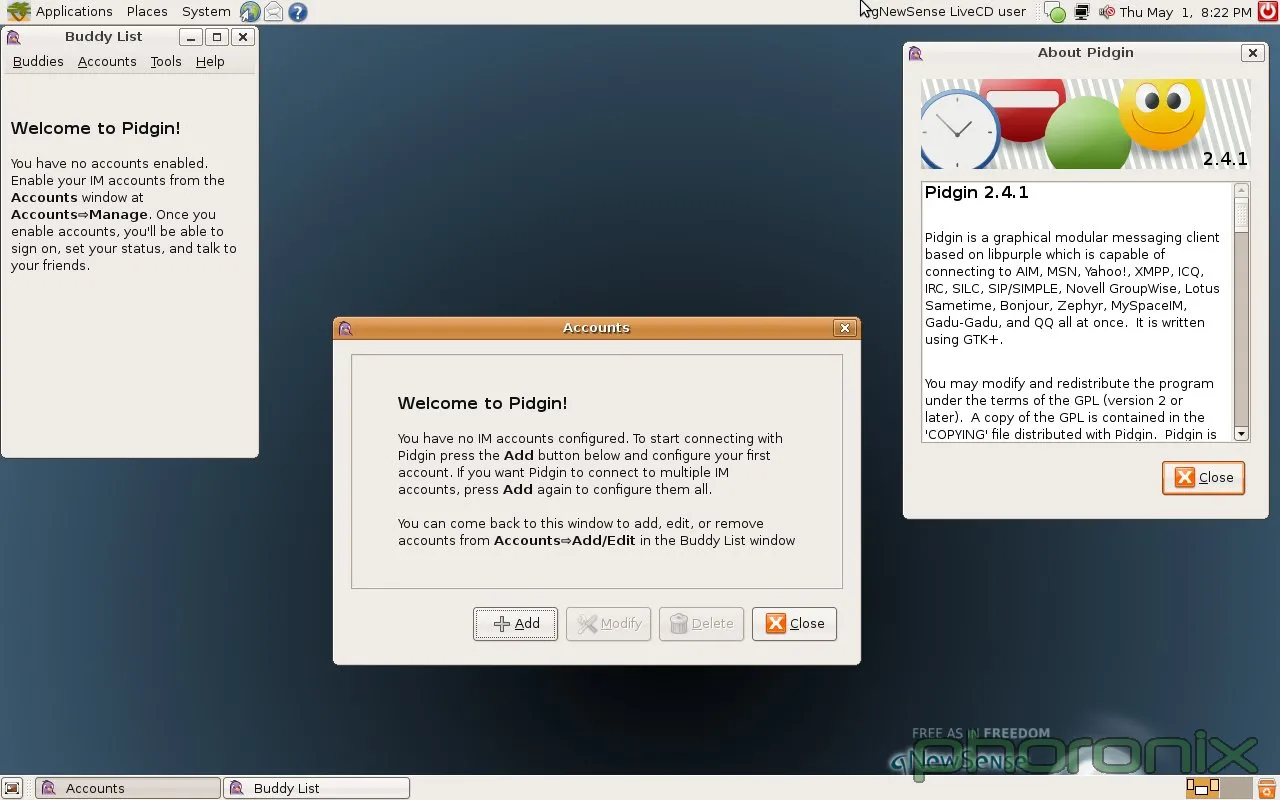
Task: Click scroll up arrow in About Pidgin
Action: pyautogui.click(x=1241, y=190)
